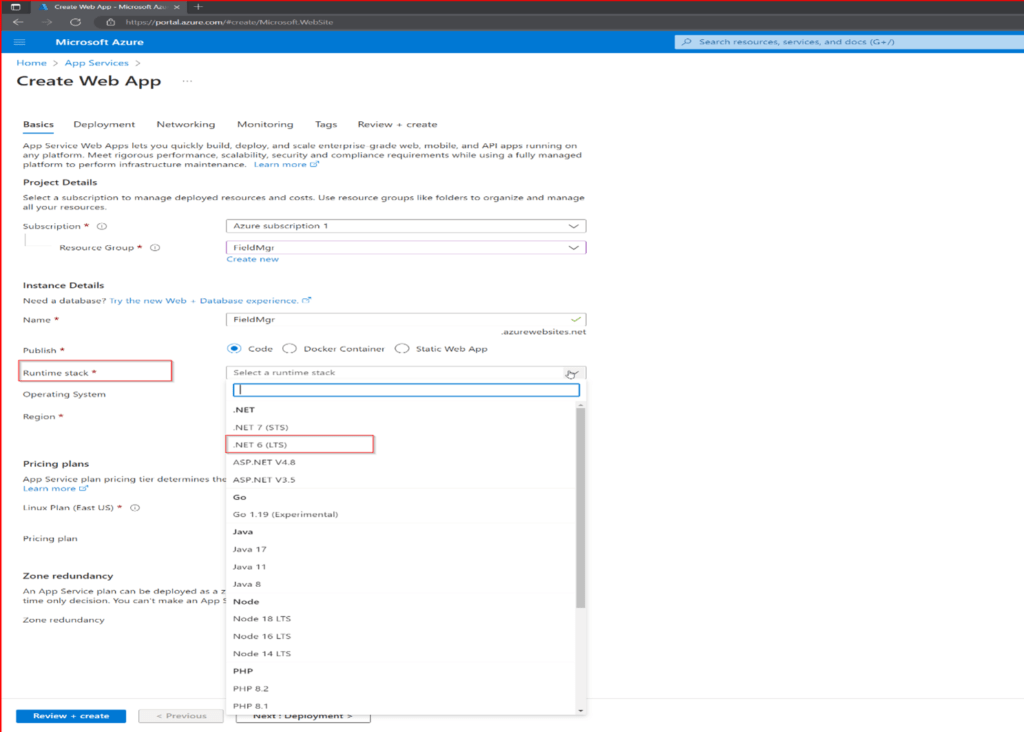1024x732 pixels.
Task: Click the Next : Deployment button
Action: [303, 717]
